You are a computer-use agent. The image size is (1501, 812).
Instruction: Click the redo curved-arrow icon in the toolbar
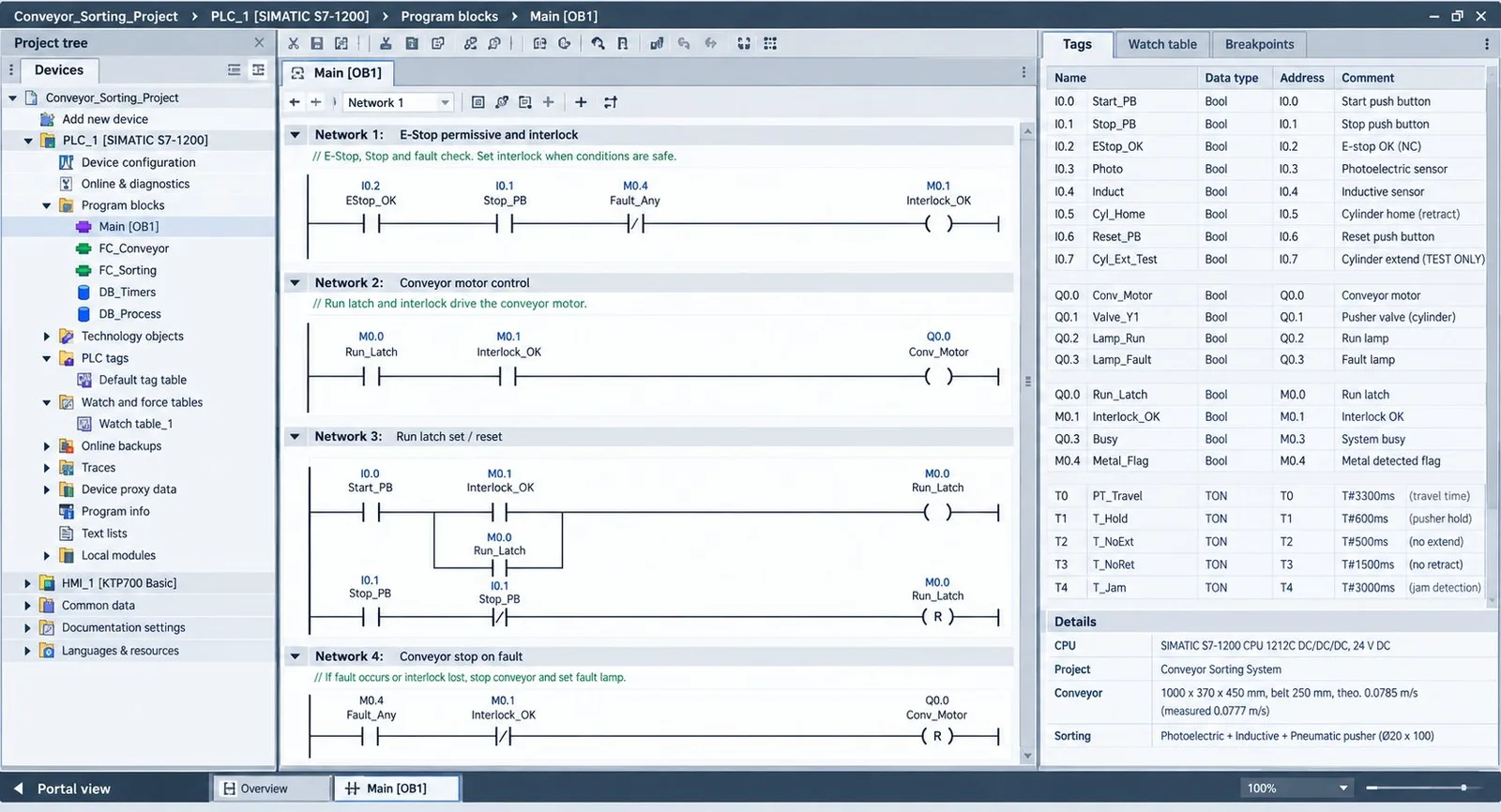(x=711, y=43)
